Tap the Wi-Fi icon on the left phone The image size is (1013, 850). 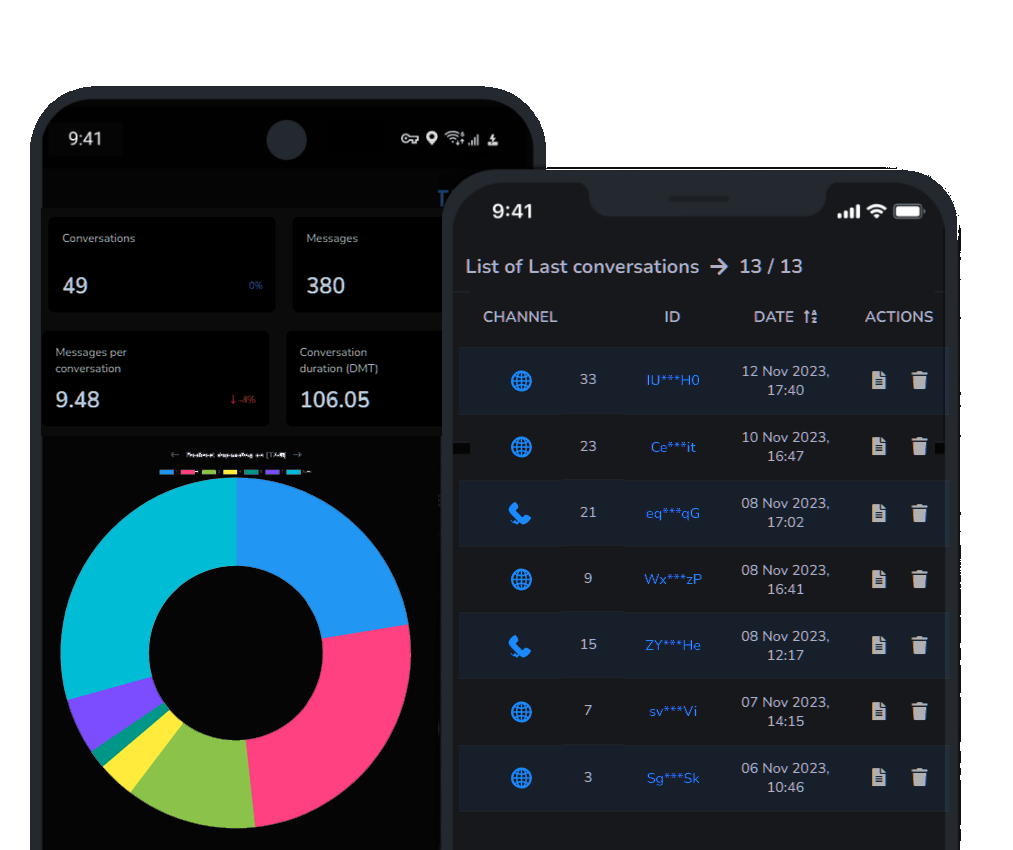[452, 138]
